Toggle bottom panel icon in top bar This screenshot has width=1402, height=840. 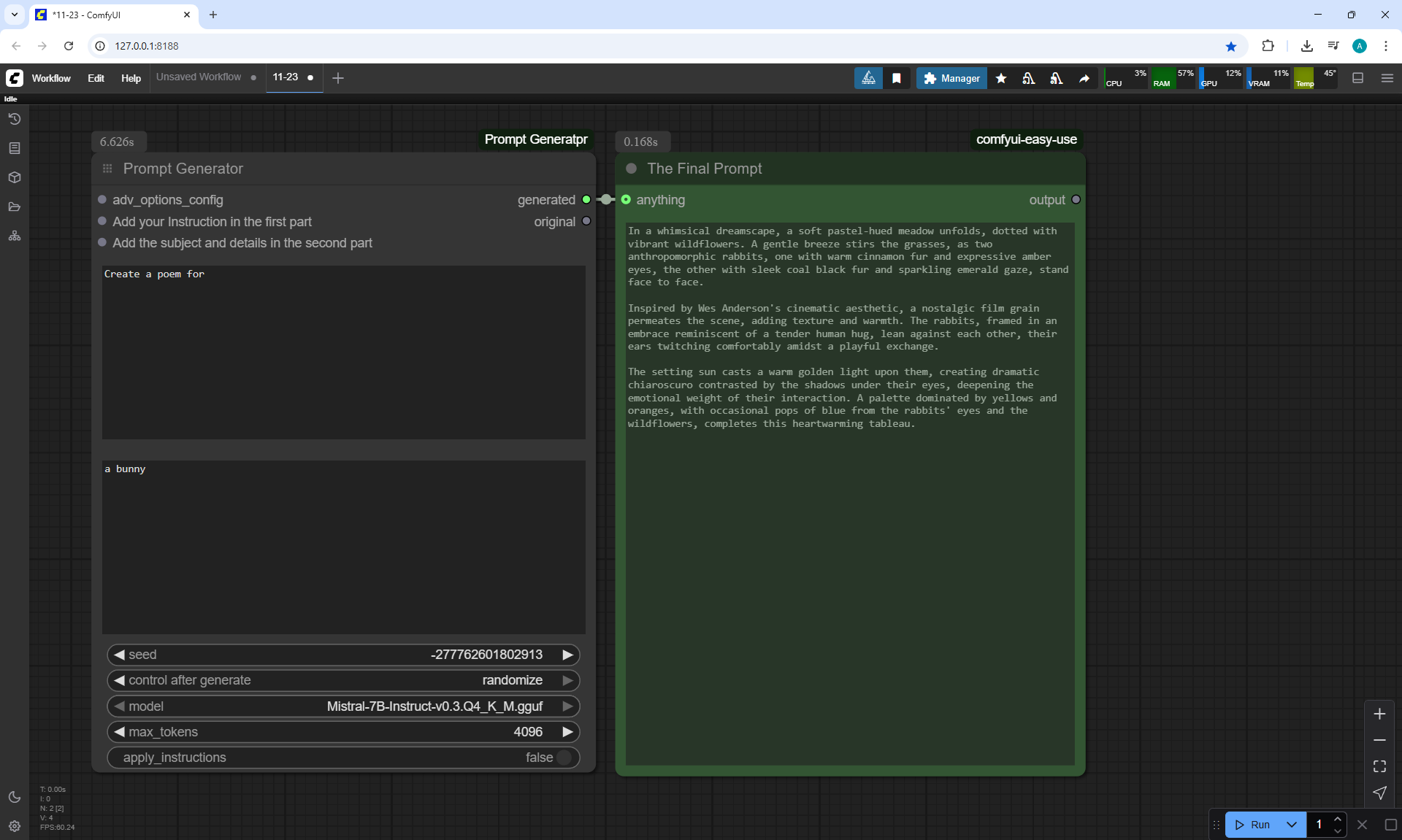pos(1358,78)
